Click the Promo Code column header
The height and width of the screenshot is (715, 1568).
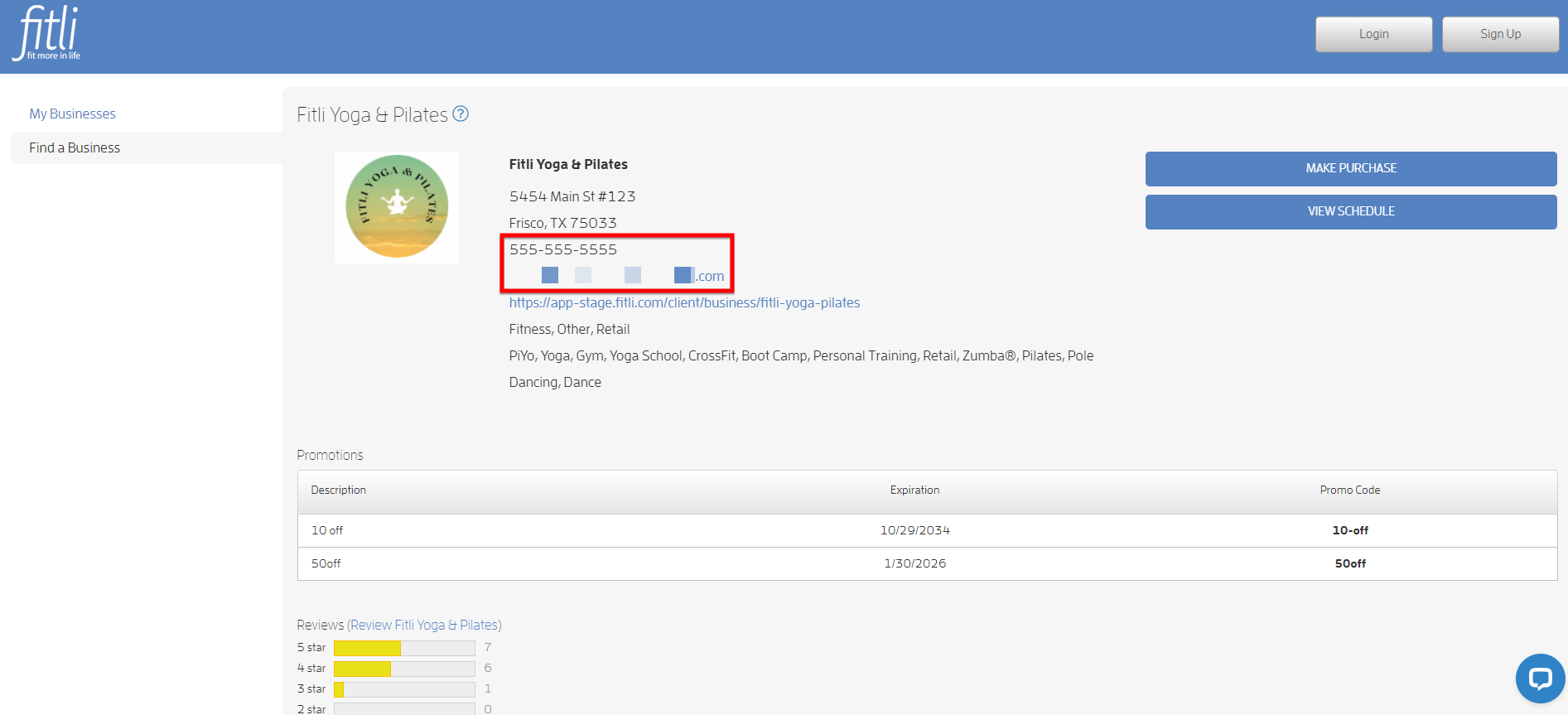point(1350,490)
